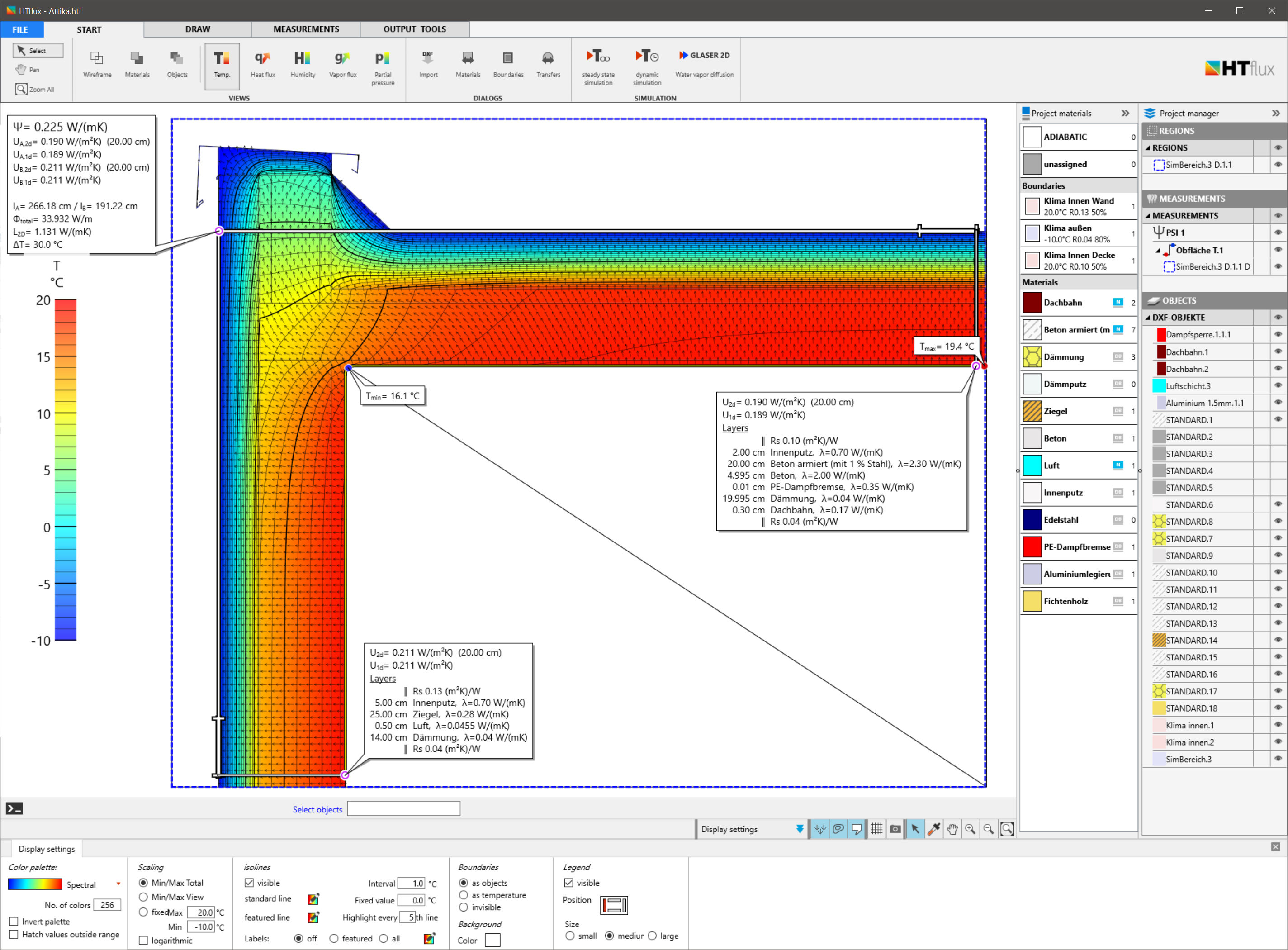Click the zoom in magnifier
Screen dimensions: 1288x950
(x=970, y=829)
